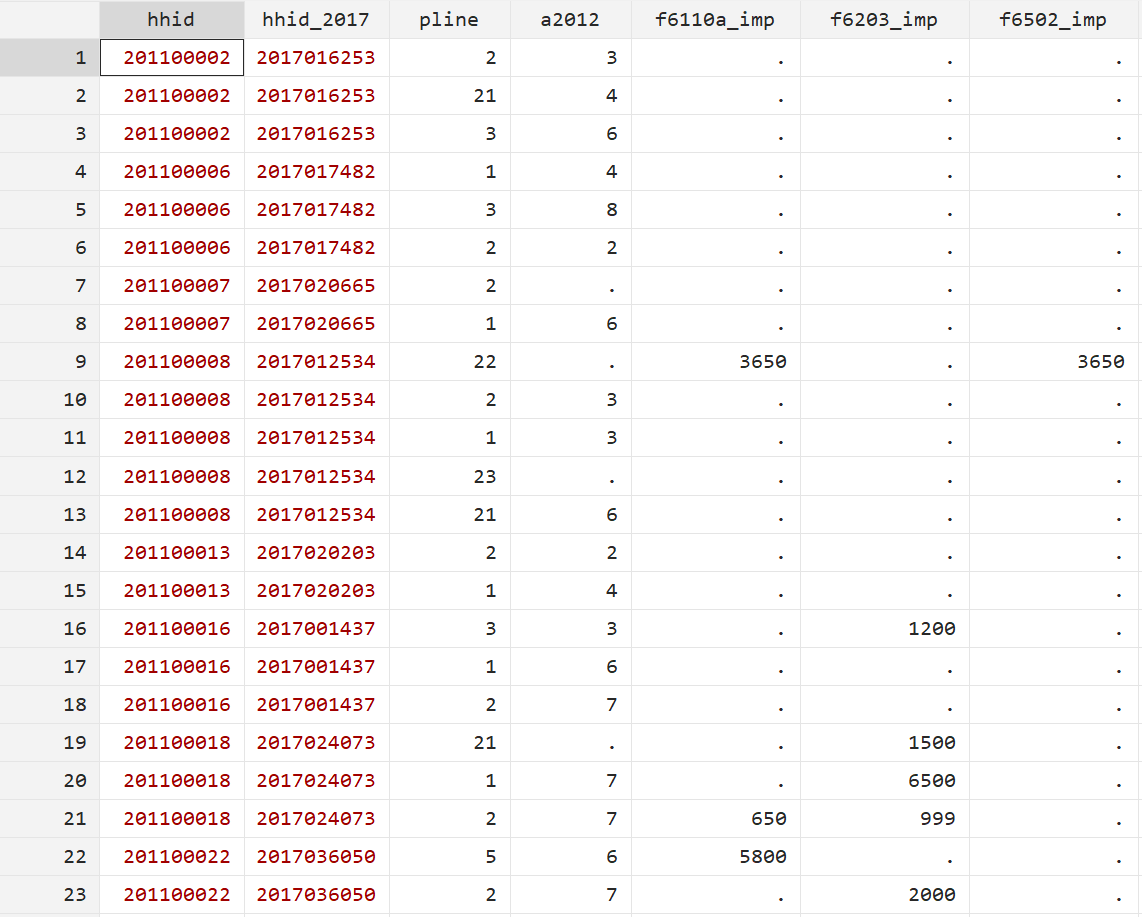Click hhid cell 201100008 in row 13

coord(172,514)
